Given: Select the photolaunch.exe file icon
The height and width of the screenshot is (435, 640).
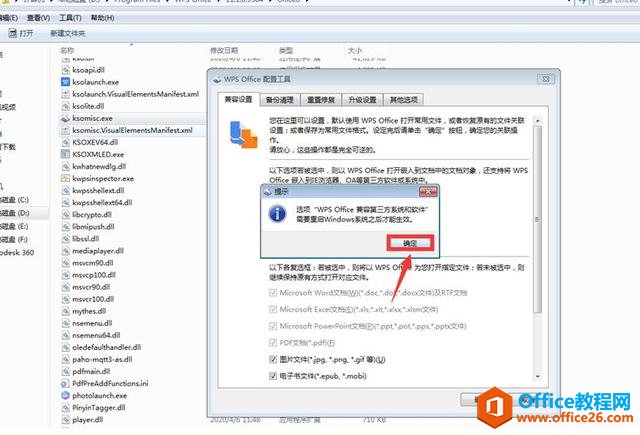Looking at the screenshot, I should (65, 395).
